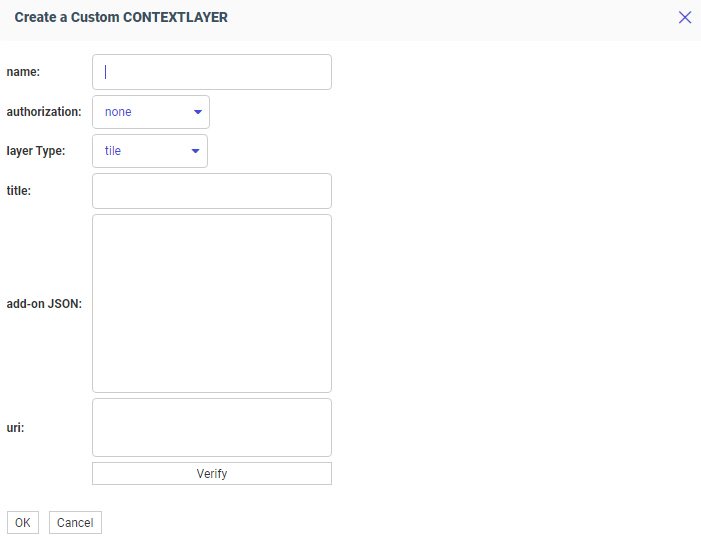Viewport: 701px width, 543px height.
Task: Click the authorization dropdown arrow
Action: tap(198, 112)
